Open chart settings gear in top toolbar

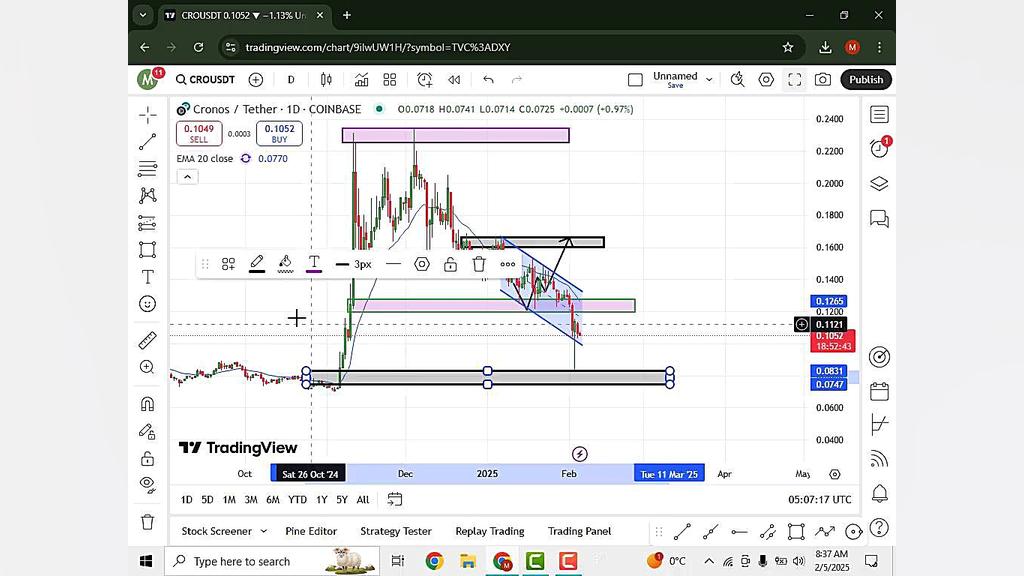coord(766,80)
